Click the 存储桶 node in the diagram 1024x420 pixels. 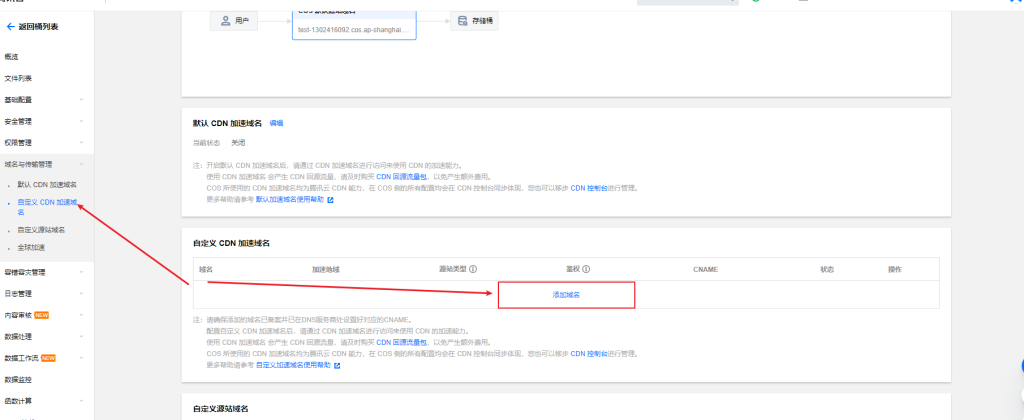click(x=476, y=20)
